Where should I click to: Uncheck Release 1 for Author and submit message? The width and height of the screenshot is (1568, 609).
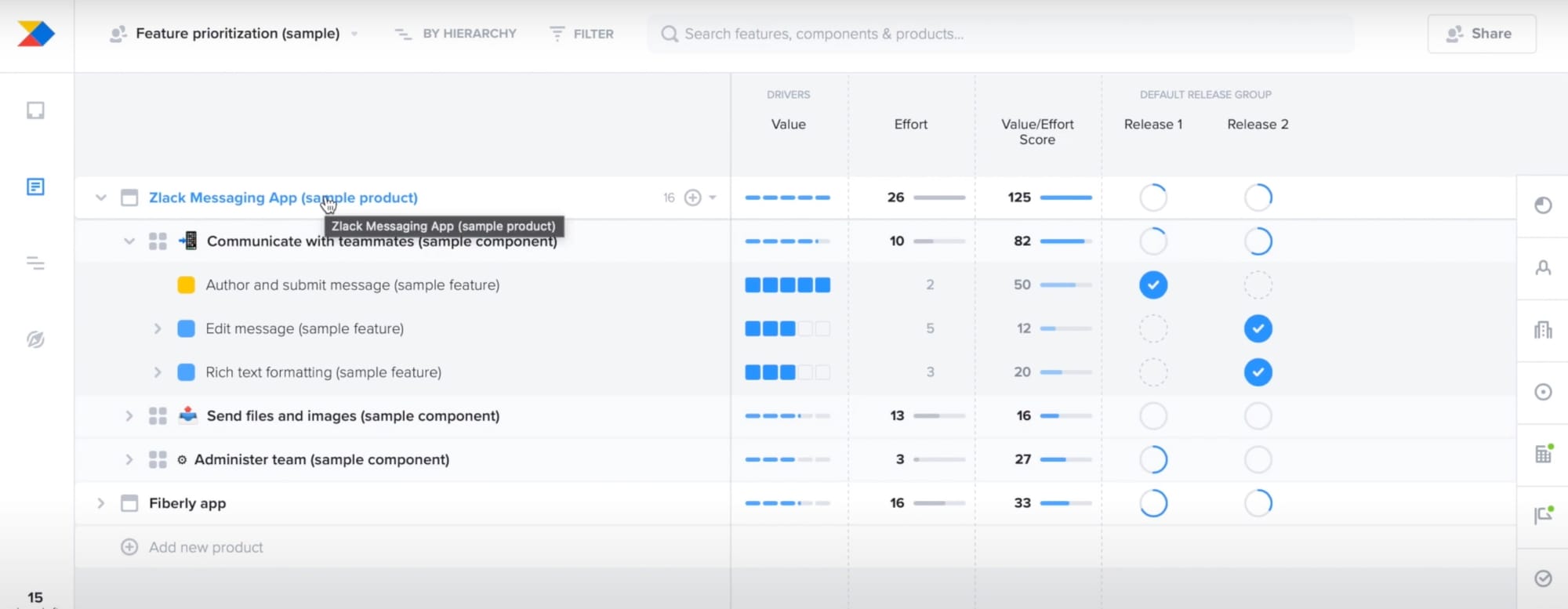coord(1153,285)
